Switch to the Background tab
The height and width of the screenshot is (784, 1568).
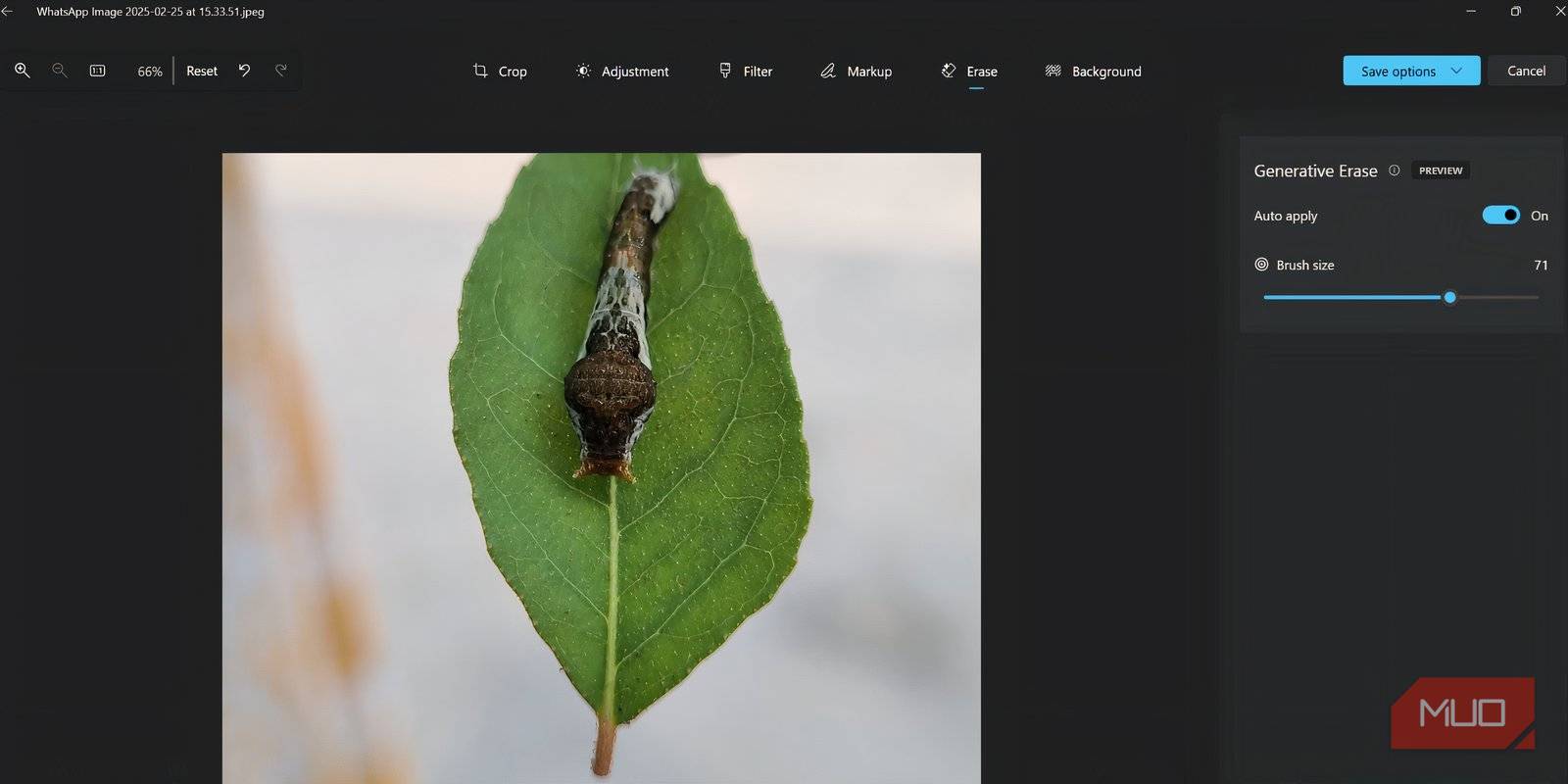coord(1093,72)
